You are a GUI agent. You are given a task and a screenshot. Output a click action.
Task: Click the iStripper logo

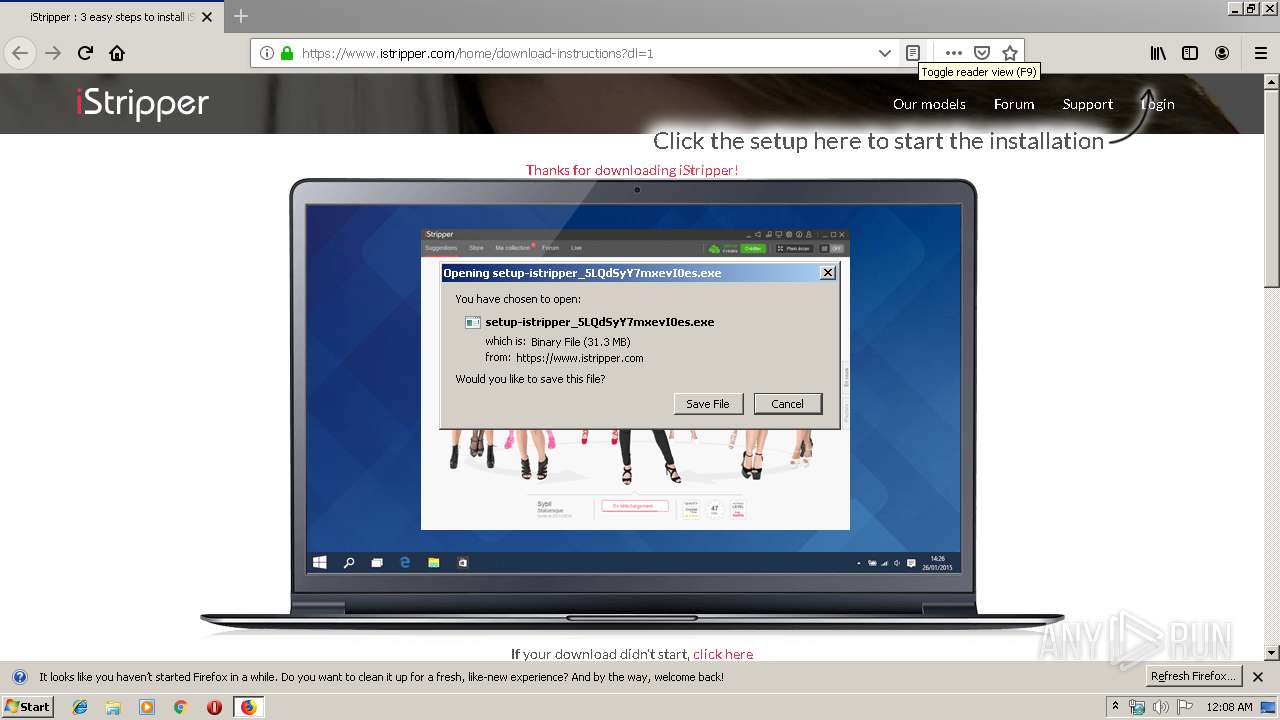[142, 103]
